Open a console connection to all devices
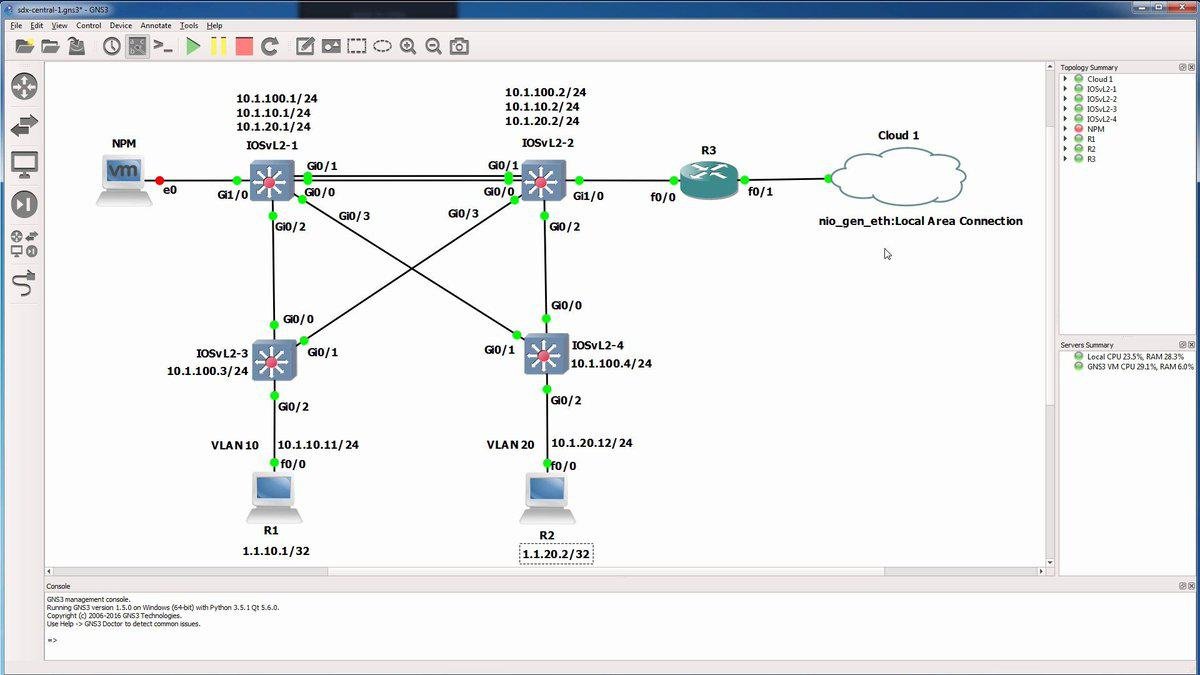Screen dimensions: 1200x675 pyautogui.click(x=164, y=46)
